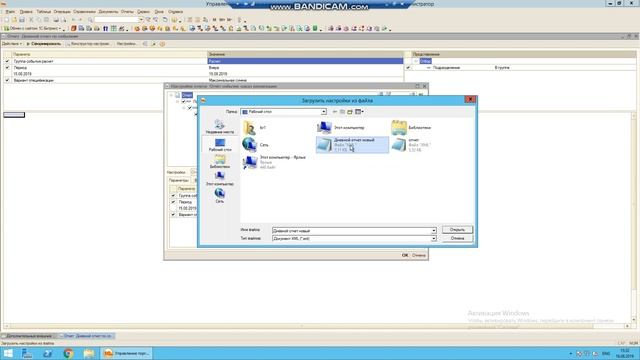Open the 'Справочники' menu

click(84, 12)
